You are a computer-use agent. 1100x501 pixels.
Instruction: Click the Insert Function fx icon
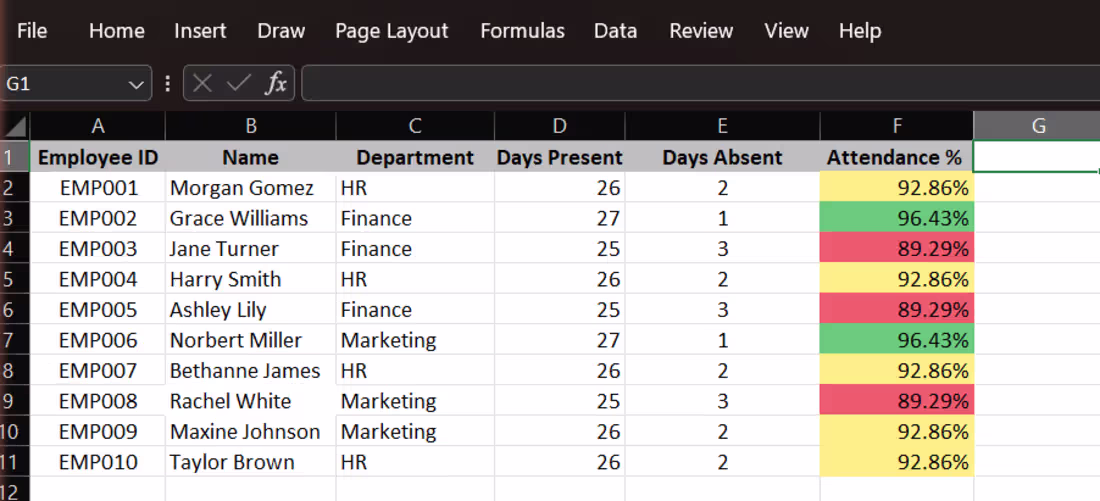[x=276, y=84]
